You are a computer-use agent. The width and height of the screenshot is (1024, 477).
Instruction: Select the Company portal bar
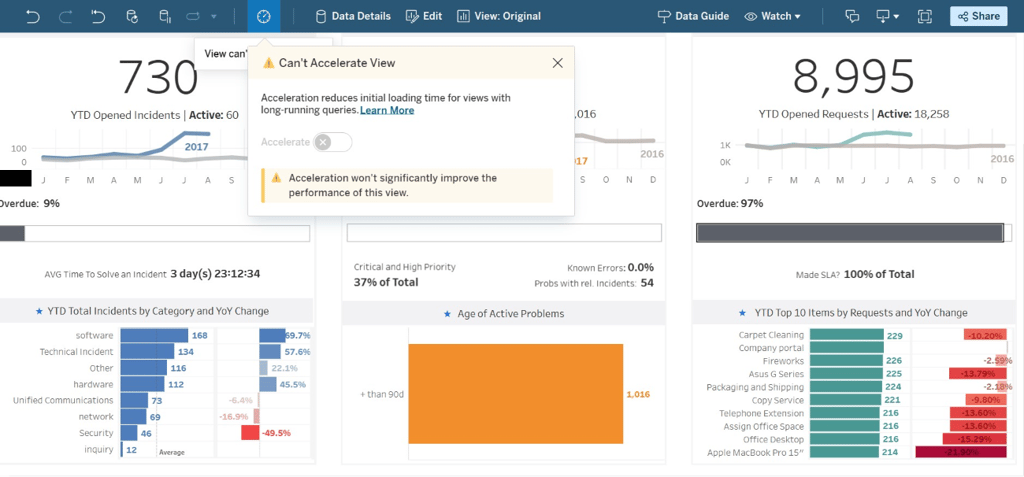click(846, 348)
